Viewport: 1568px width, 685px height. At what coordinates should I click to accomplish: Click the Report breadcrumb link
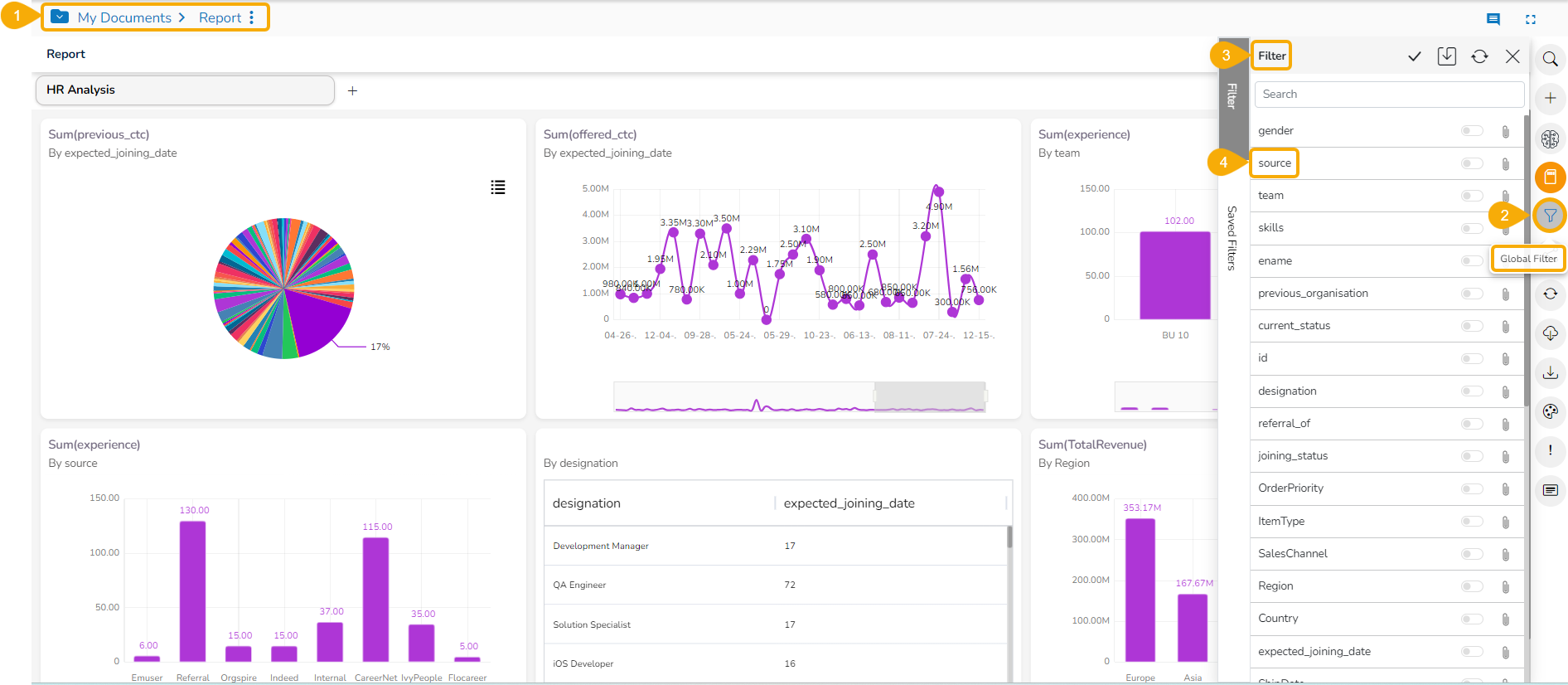220,17
